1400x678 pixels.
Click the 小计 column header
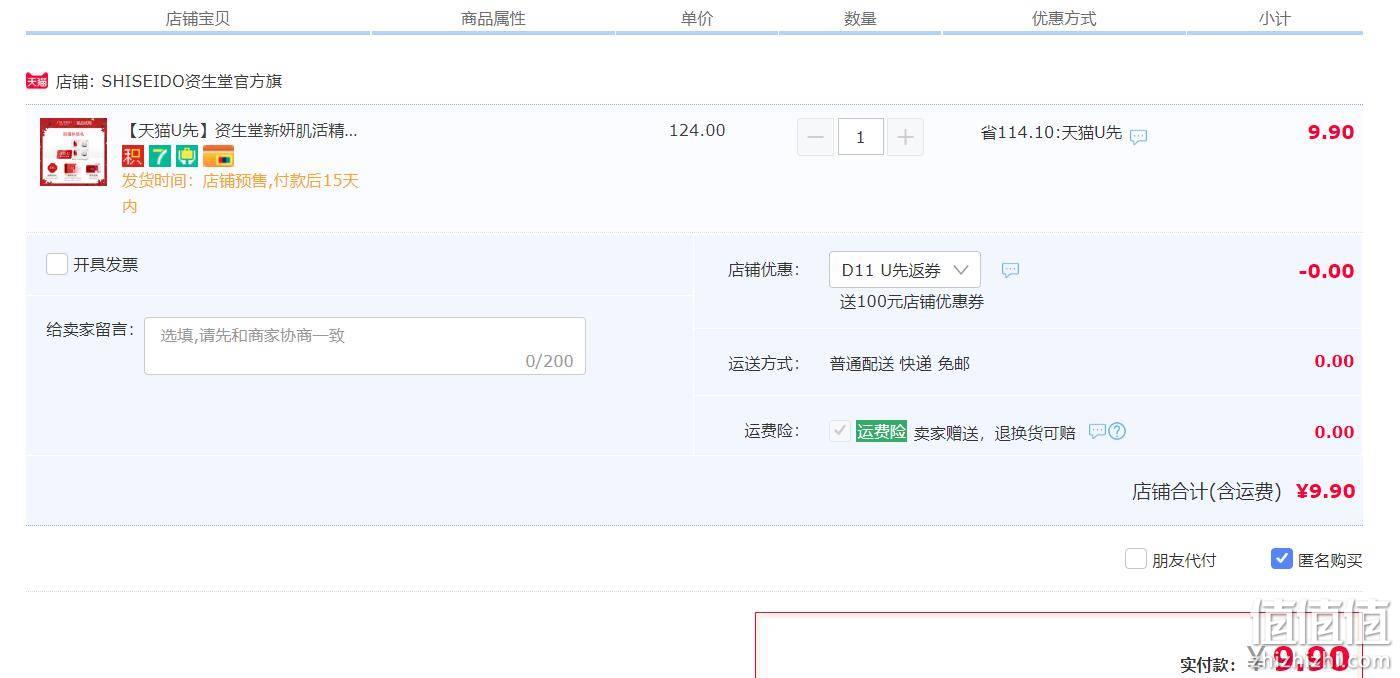coord(1275,18)
